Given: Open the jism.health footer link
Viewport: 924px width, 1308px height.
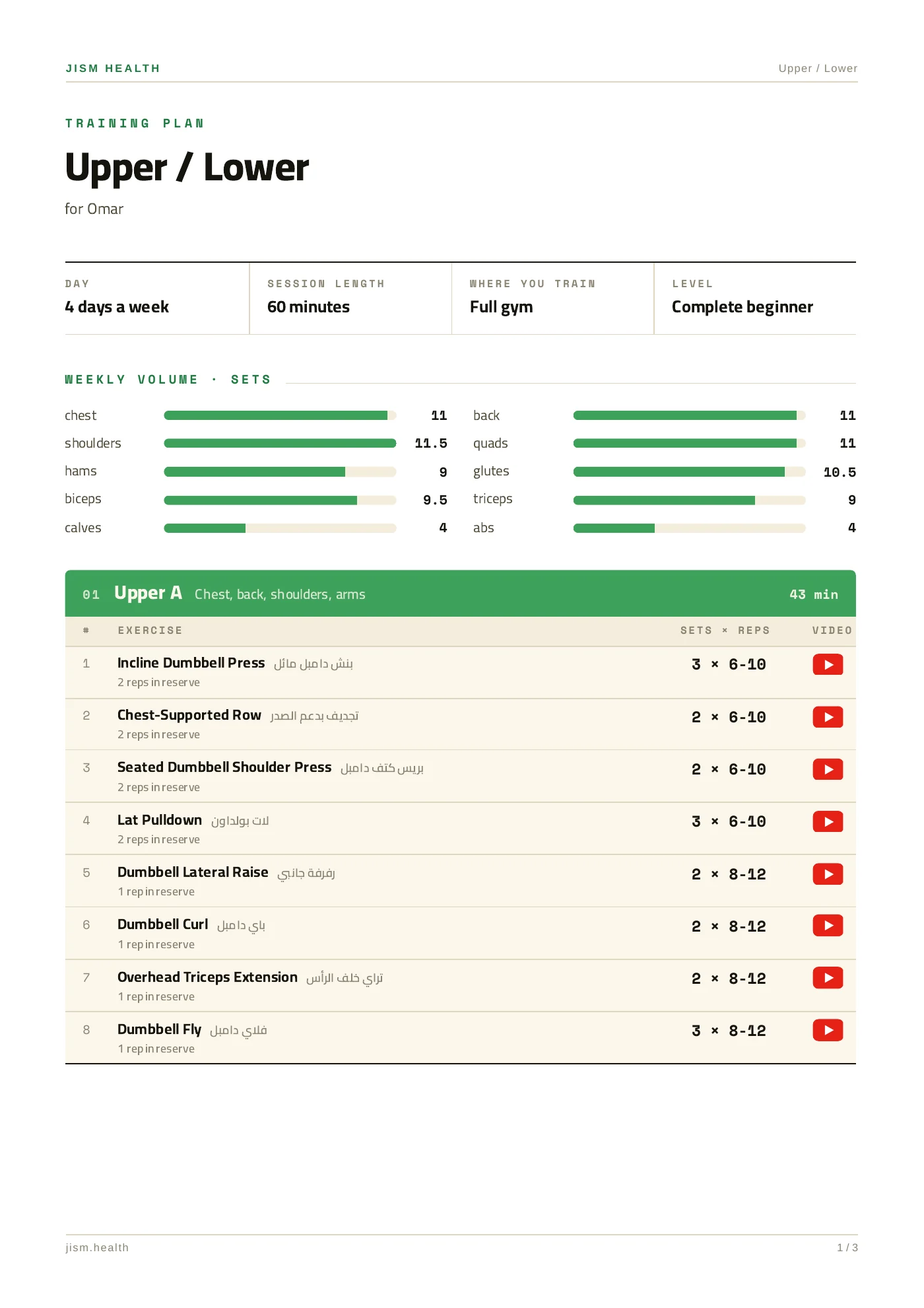Looking at the screenshot, I should [x=97, y=1247].
